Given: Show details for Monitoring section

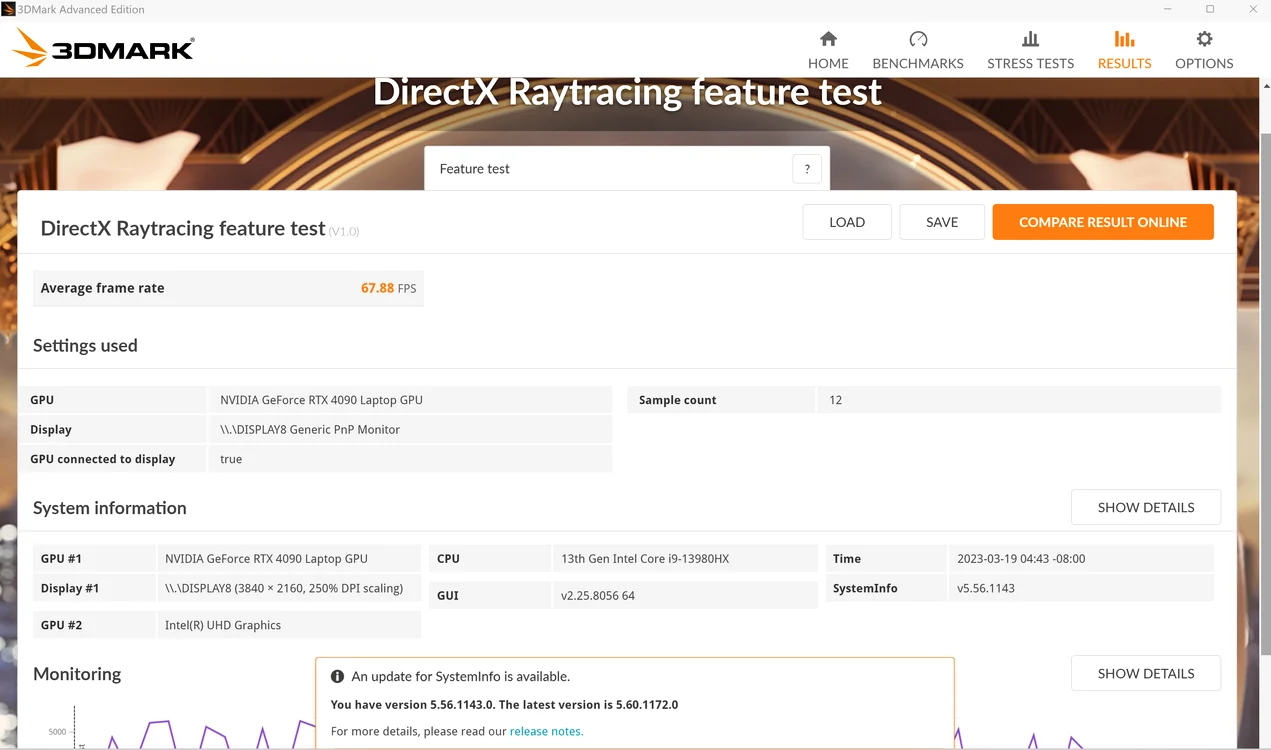Looking at the screenshot, I should point(1146,673).
